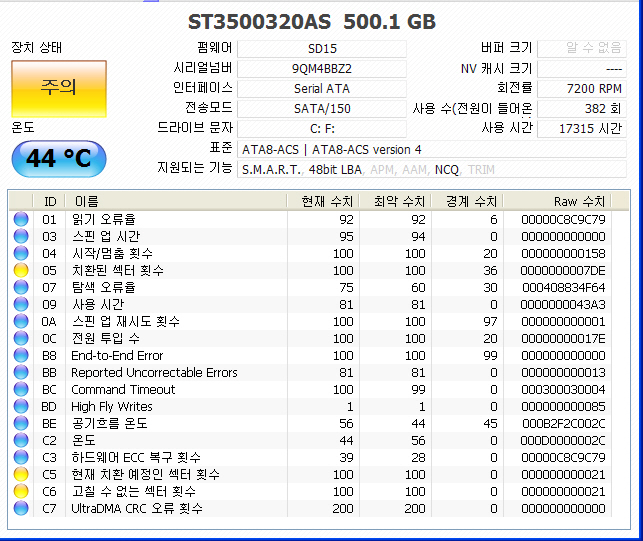Select the Reported Uncorrectable Errors row name
643x541 pixels.
[x=154, y=372]
